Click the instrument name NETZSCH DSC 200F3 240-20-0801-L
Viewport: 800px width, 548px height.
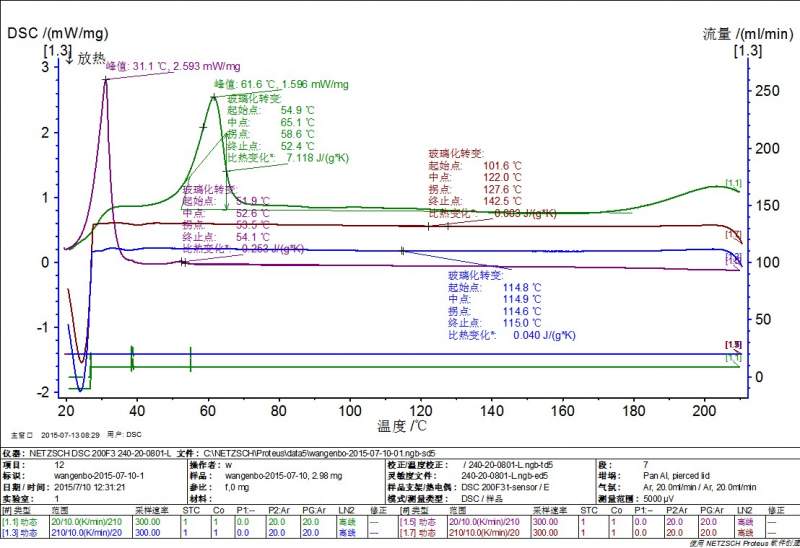tap(100, 453)
